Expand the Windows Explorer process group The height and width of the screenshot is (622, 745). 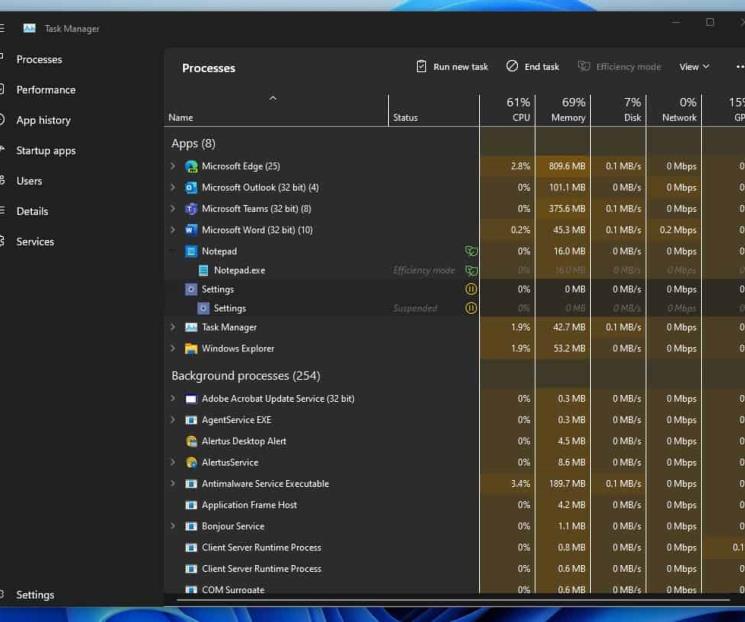(x=173, y=349)
